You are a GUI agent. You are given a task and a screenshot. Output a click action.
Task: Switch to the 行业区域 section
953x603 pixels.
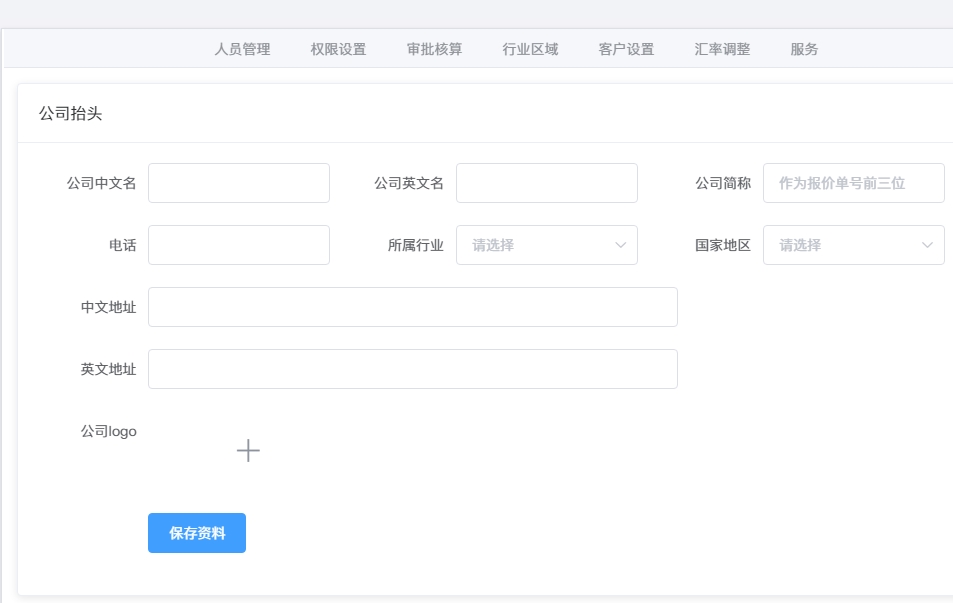click(x=530, y=49)
